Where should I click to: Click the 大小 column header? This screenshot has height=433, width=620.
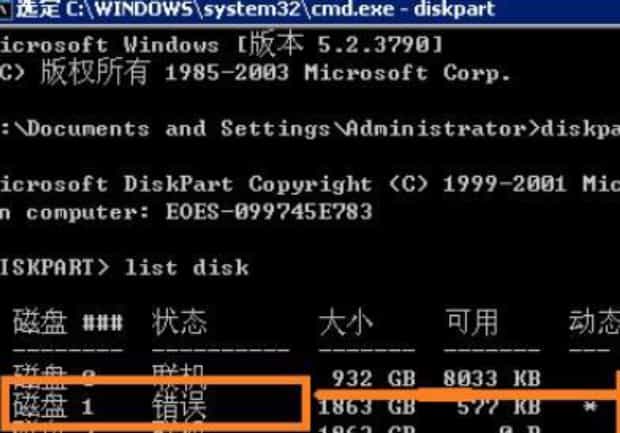point(346,322)
